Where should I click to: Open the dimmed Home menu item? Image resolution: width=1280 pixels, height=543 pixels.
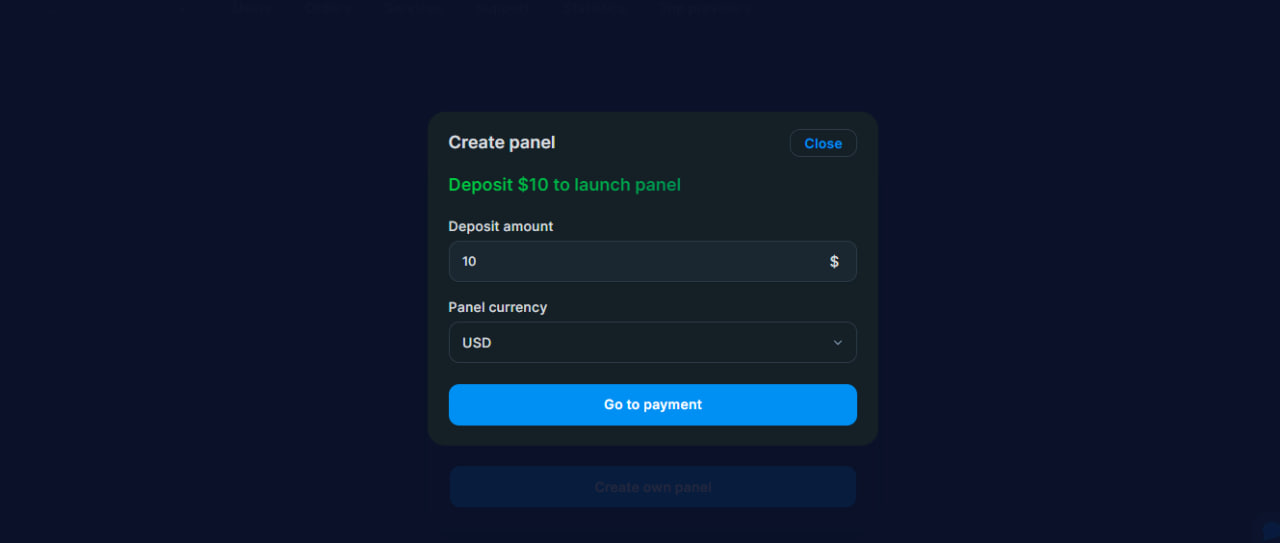point(251,8)
